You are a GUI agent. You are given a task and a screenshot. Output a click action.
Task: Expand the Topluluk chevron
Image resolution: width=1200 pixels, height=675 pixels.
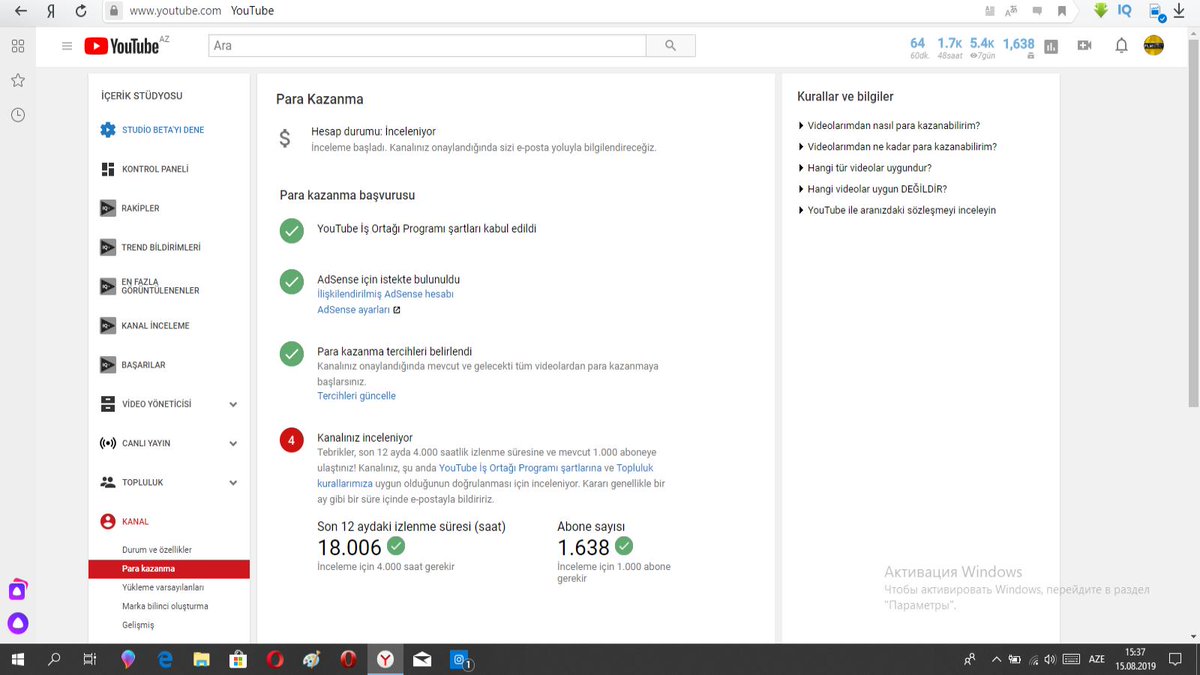pos(233,482)
